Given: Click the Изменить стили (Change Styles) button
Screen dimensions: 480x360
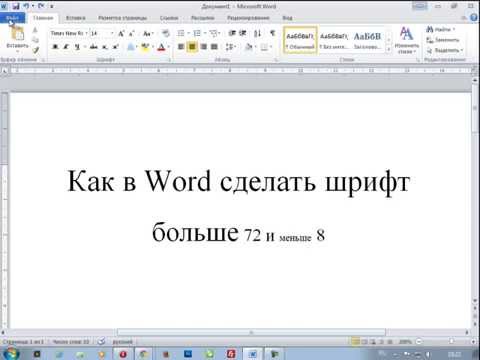Looking at the screenshot, I should [x=406, y=41].
